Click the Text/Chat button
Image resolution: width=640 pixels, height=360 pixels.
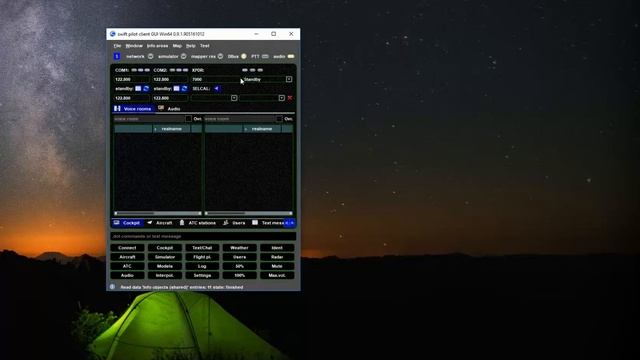(x=202, y=248)
